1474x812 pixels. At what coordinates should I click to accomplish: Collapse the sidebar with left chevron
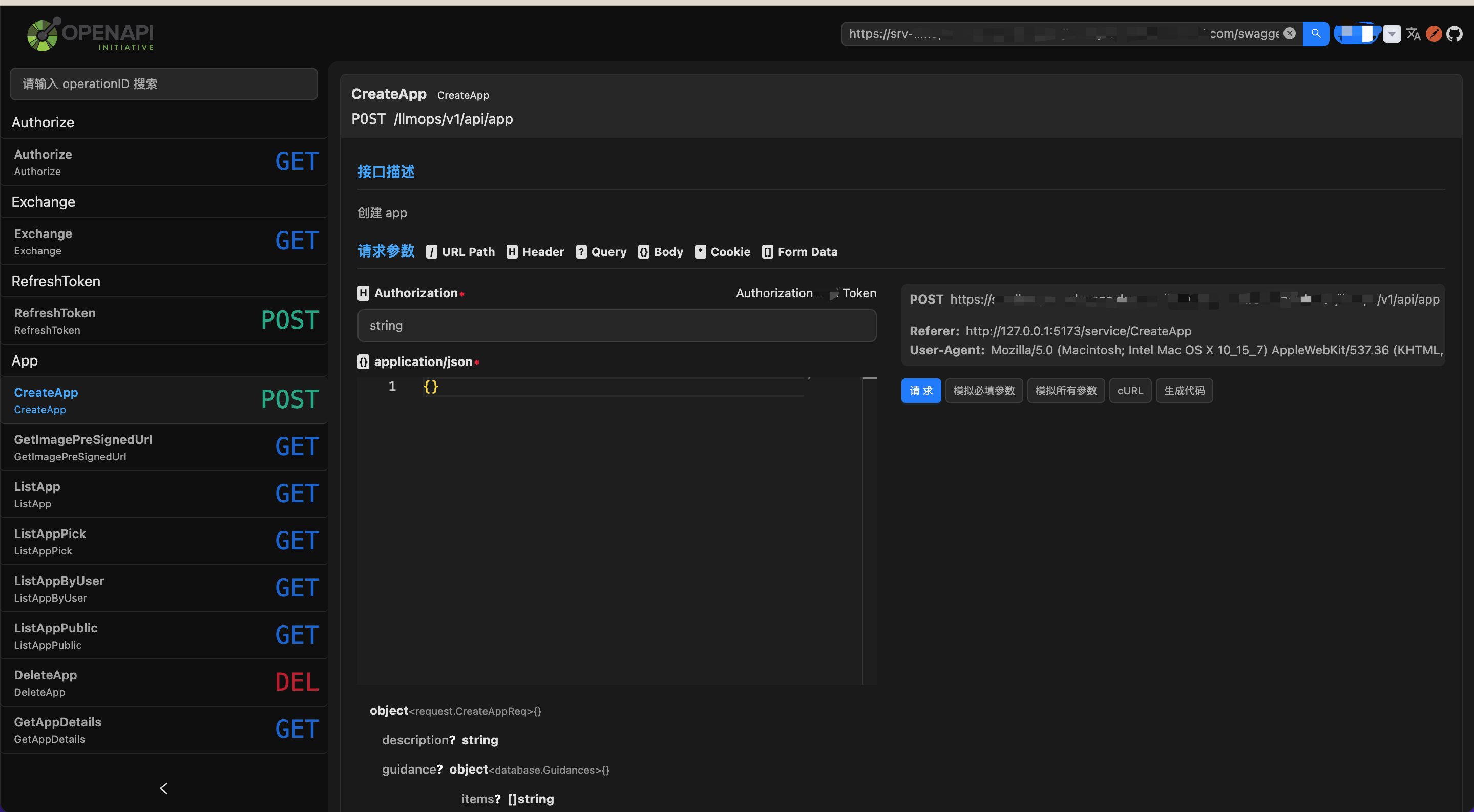164,788
